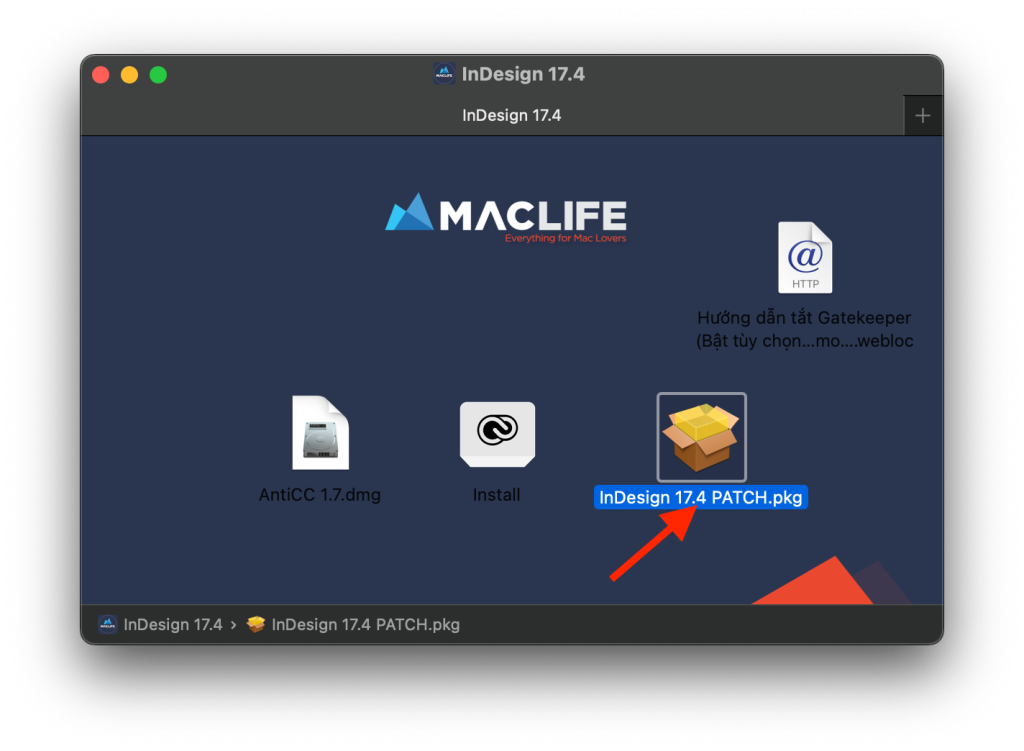This screenshot has width=1024, height=751.
Task: Click the Install label under Creative Cloud
Action: [x=496, y=494]
